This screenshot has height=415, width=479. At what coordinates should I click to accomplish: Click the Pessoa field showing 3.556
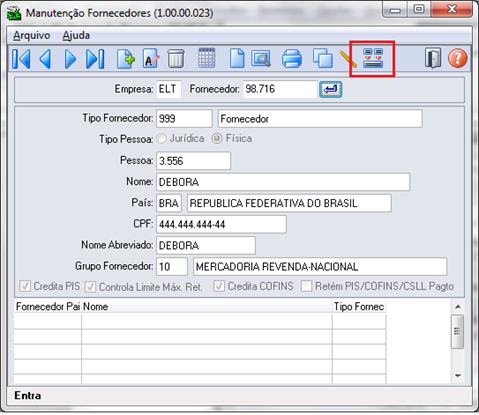pyautogui.click(x=193, y=161)
